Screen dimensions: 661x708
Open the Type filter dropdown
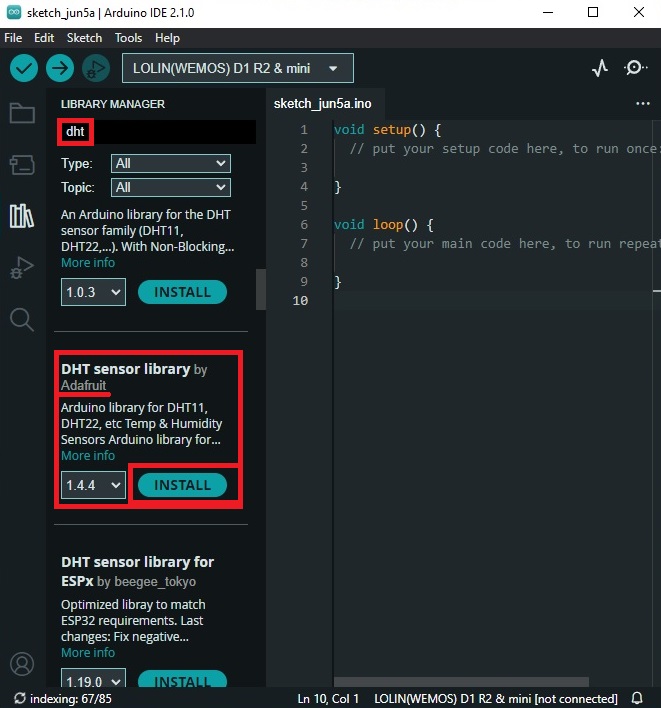(170, 163)
